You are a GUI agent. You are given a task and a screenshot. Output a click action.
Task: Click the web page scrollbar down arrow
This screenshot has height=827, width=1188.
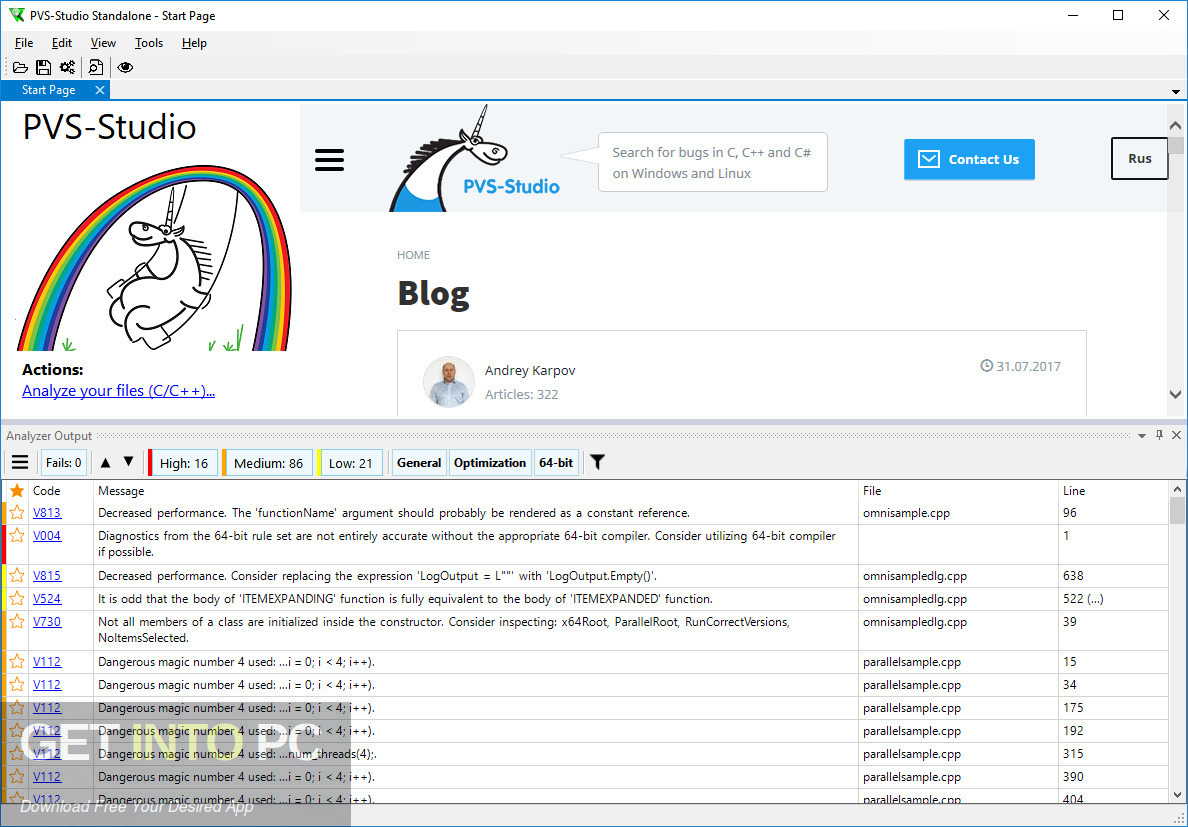tap(1175, 395)
